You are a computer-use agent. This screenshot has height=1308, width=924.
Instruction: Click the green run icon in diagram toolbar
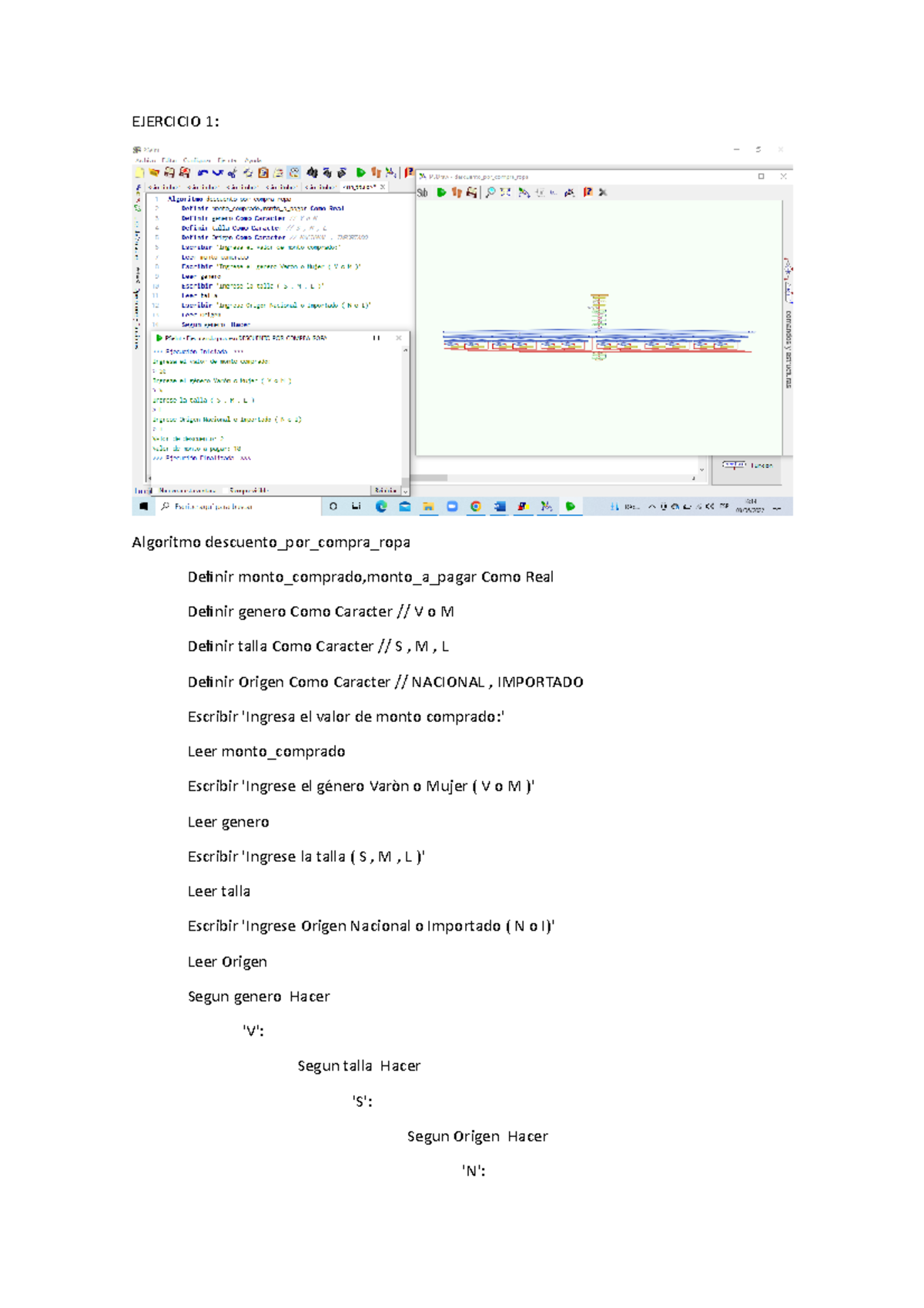(441, 193)
